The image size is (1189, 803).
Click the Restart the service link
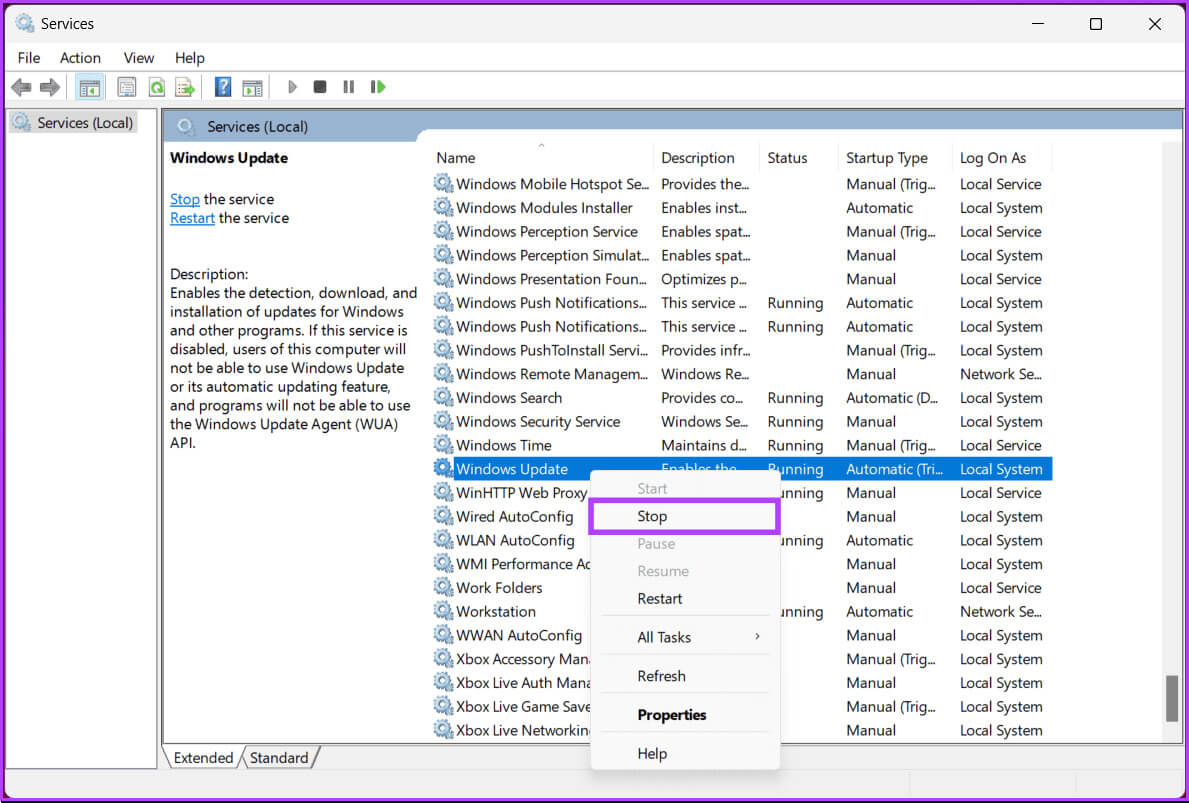point(192,218)
